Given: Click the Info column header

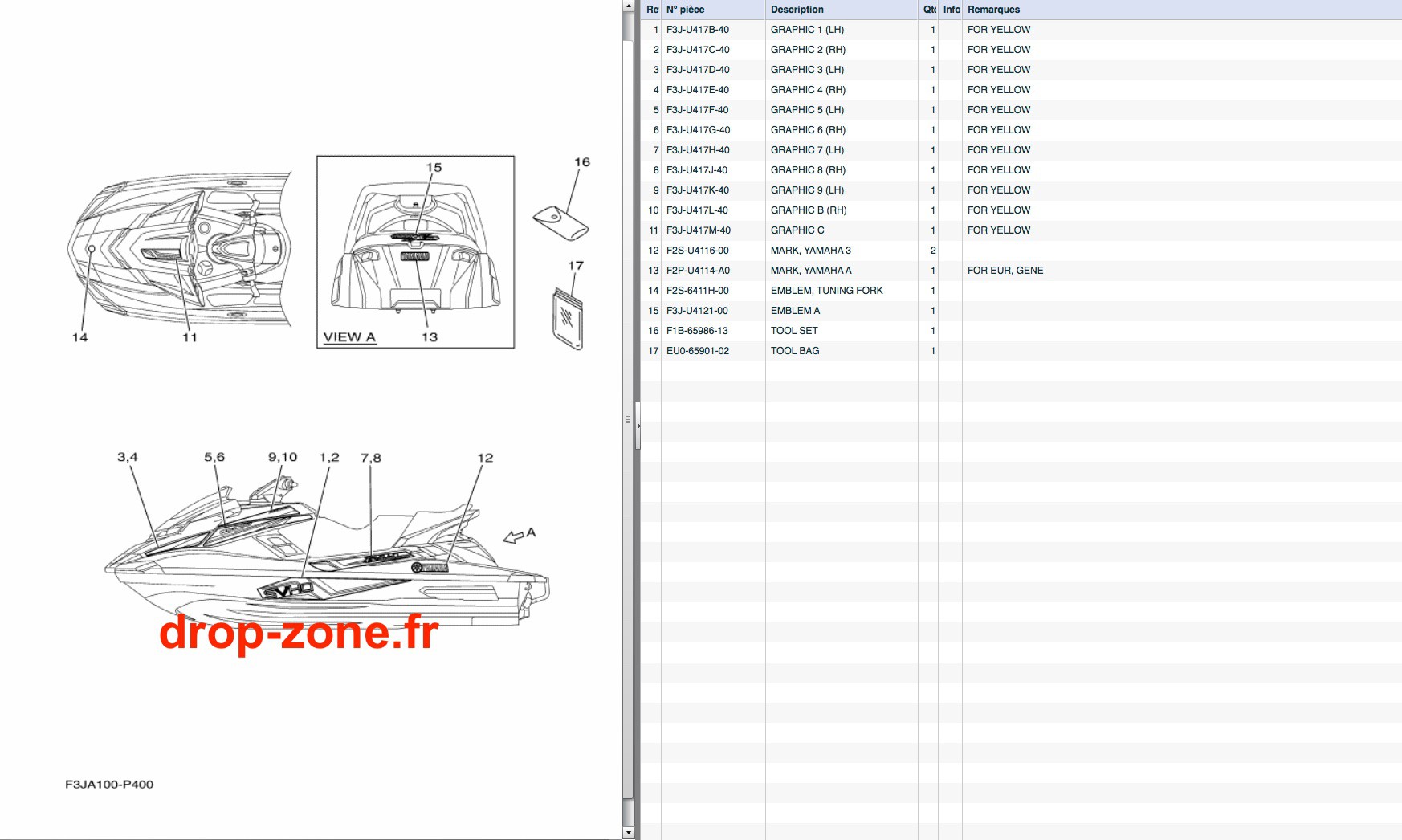Looking at the screenshot, I should coord(951,10).
